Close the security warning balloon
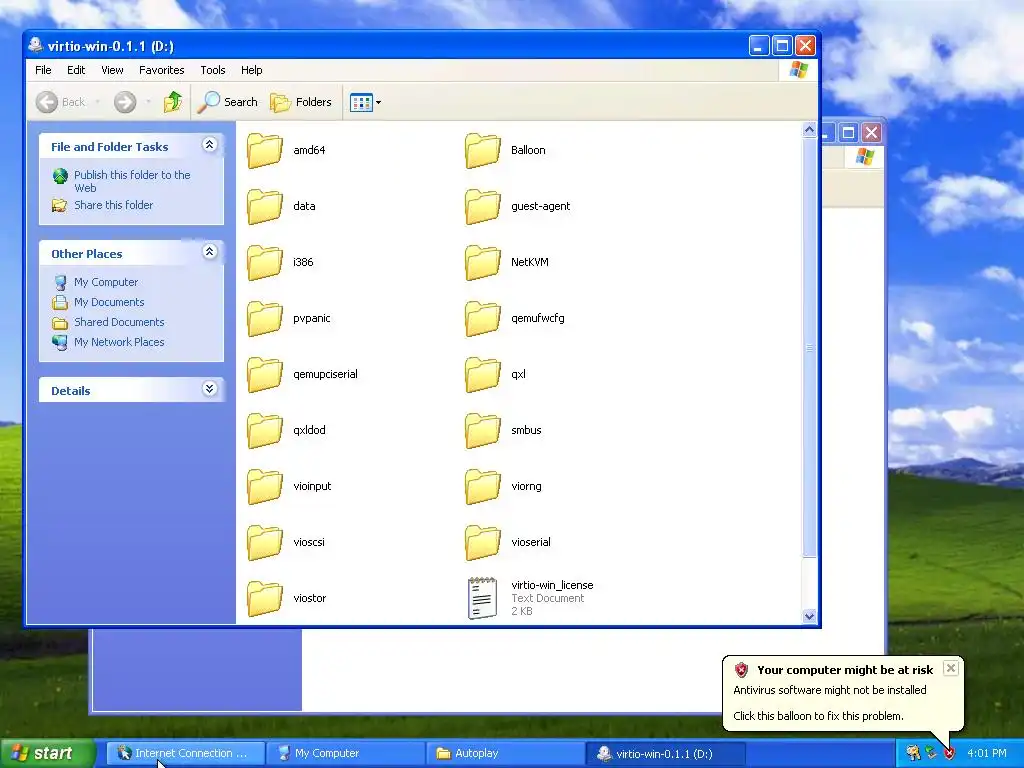The image size is (1024, 768). coord(951,668)
